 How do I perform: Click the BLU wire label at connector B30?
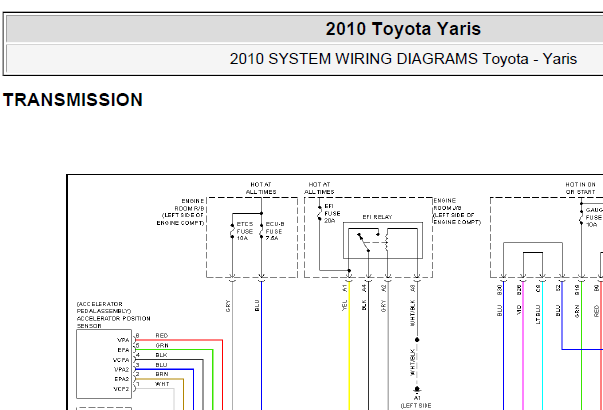pos(500,311)
